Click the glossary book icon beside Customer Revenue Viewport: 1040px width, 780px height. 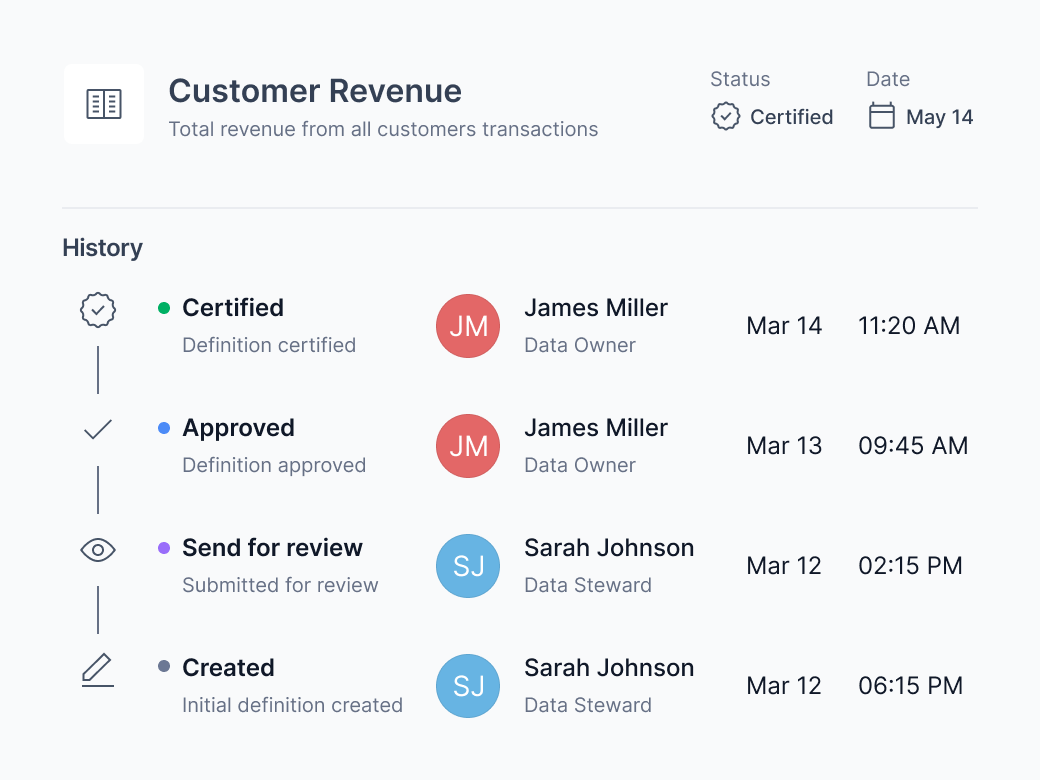click(104, 104)
